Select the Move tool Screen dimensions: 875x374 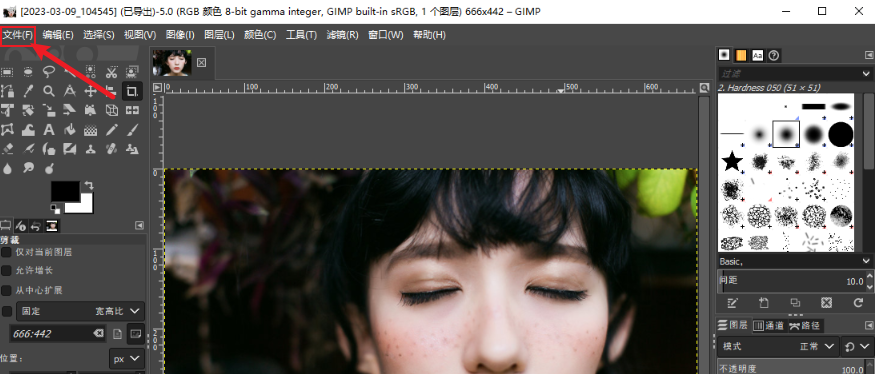[x=90, y=91]
